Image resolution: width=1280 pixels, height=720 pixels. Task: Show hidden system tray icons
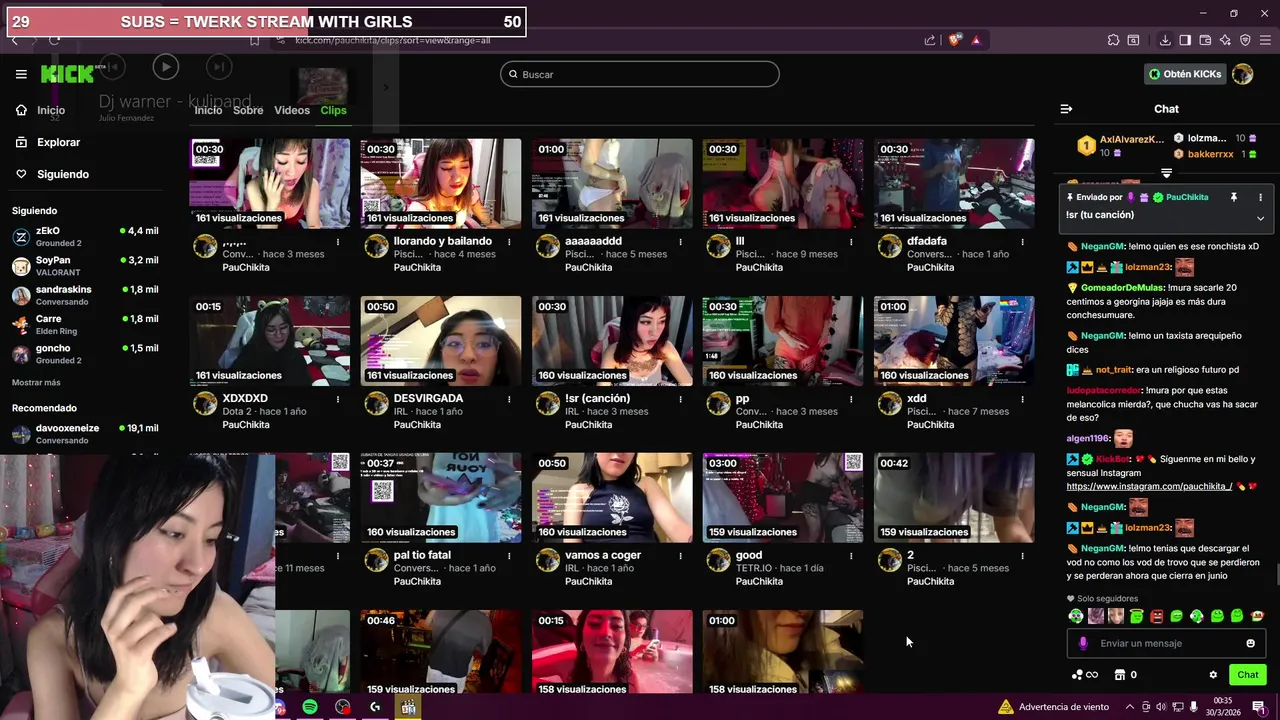click(1129, 707)
